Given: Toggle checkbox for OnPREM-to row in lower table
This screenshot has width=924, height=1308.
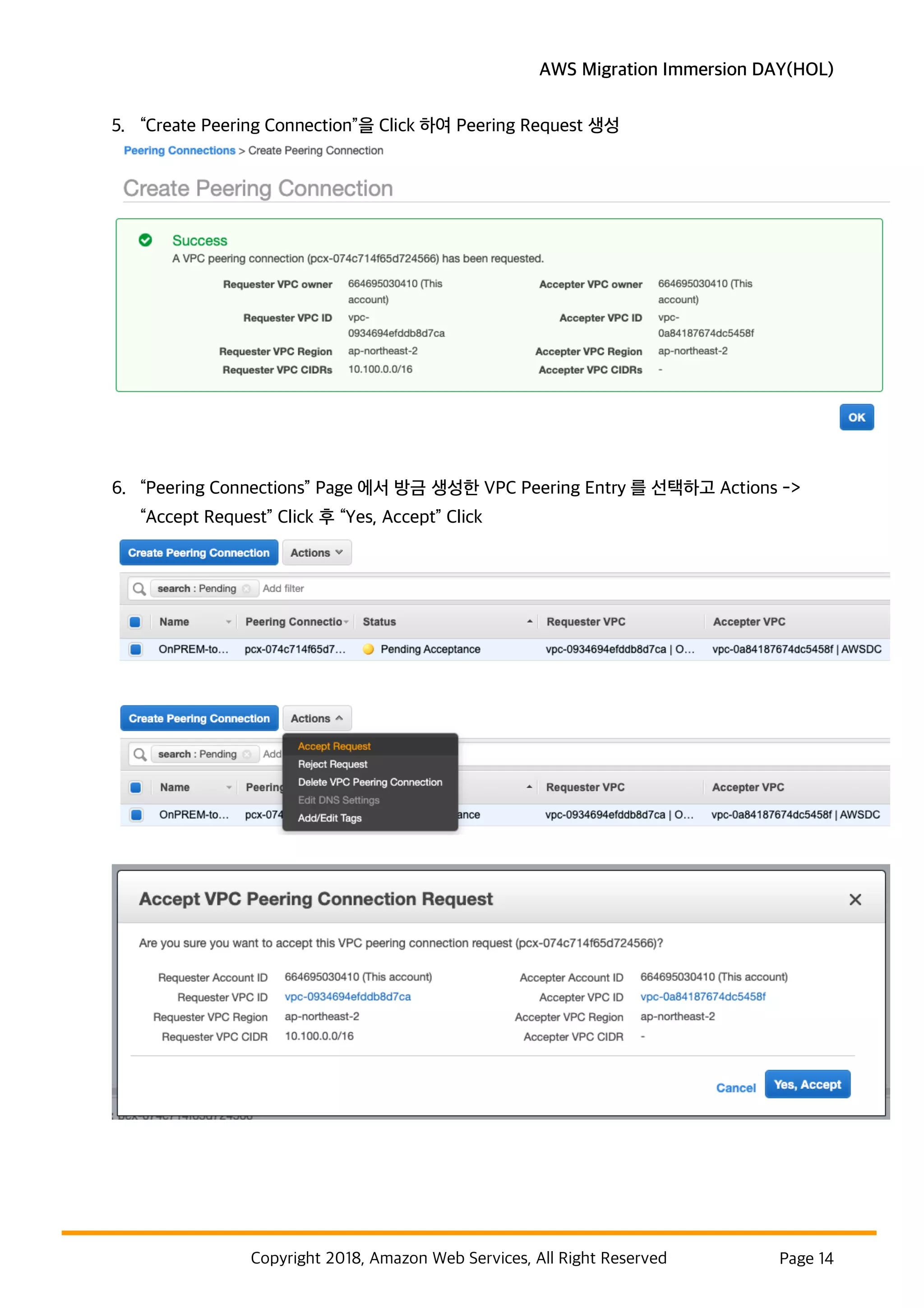Looking at the screenshot, I should tap(136, 815).
